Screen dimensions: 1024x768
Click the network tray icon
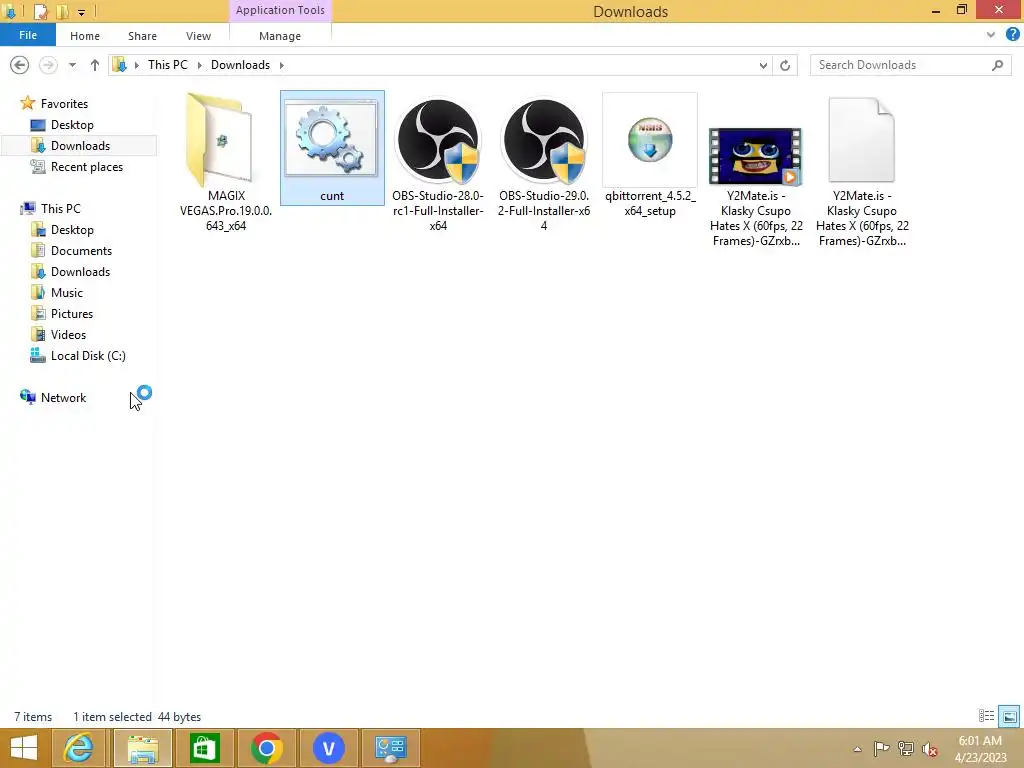tap(906, 749)
